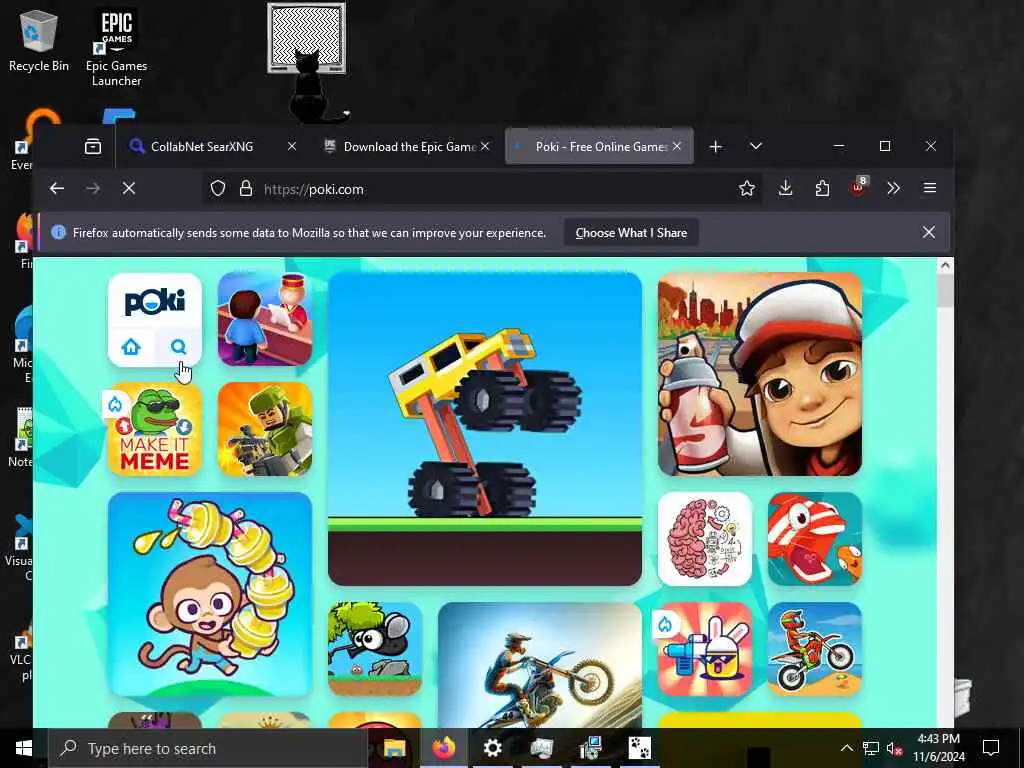Click the network status tray icon
Image resolution: width=1024 pixels, height=768 pixels.
click(871, 748)
